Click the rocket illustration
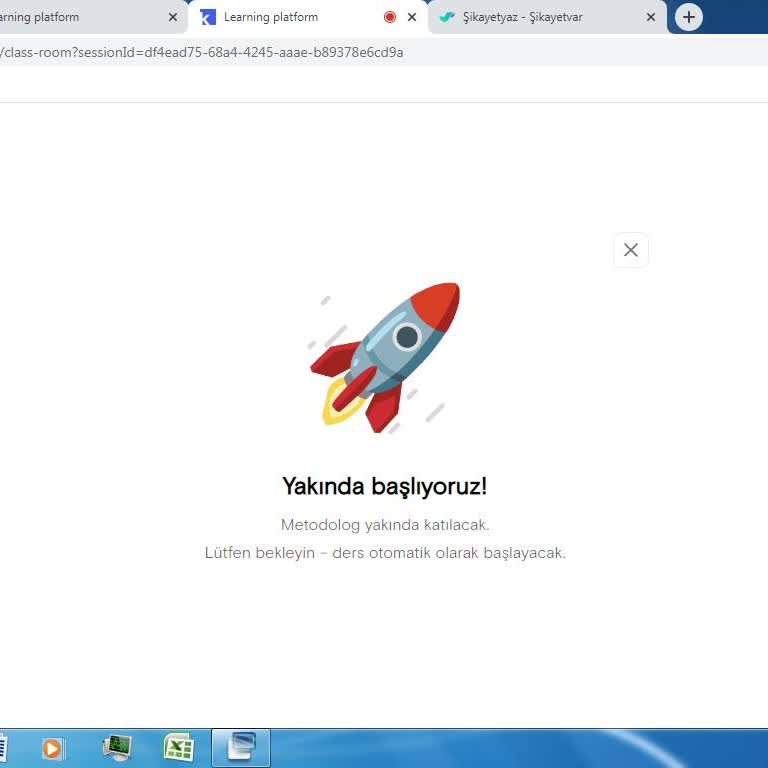 384,358
